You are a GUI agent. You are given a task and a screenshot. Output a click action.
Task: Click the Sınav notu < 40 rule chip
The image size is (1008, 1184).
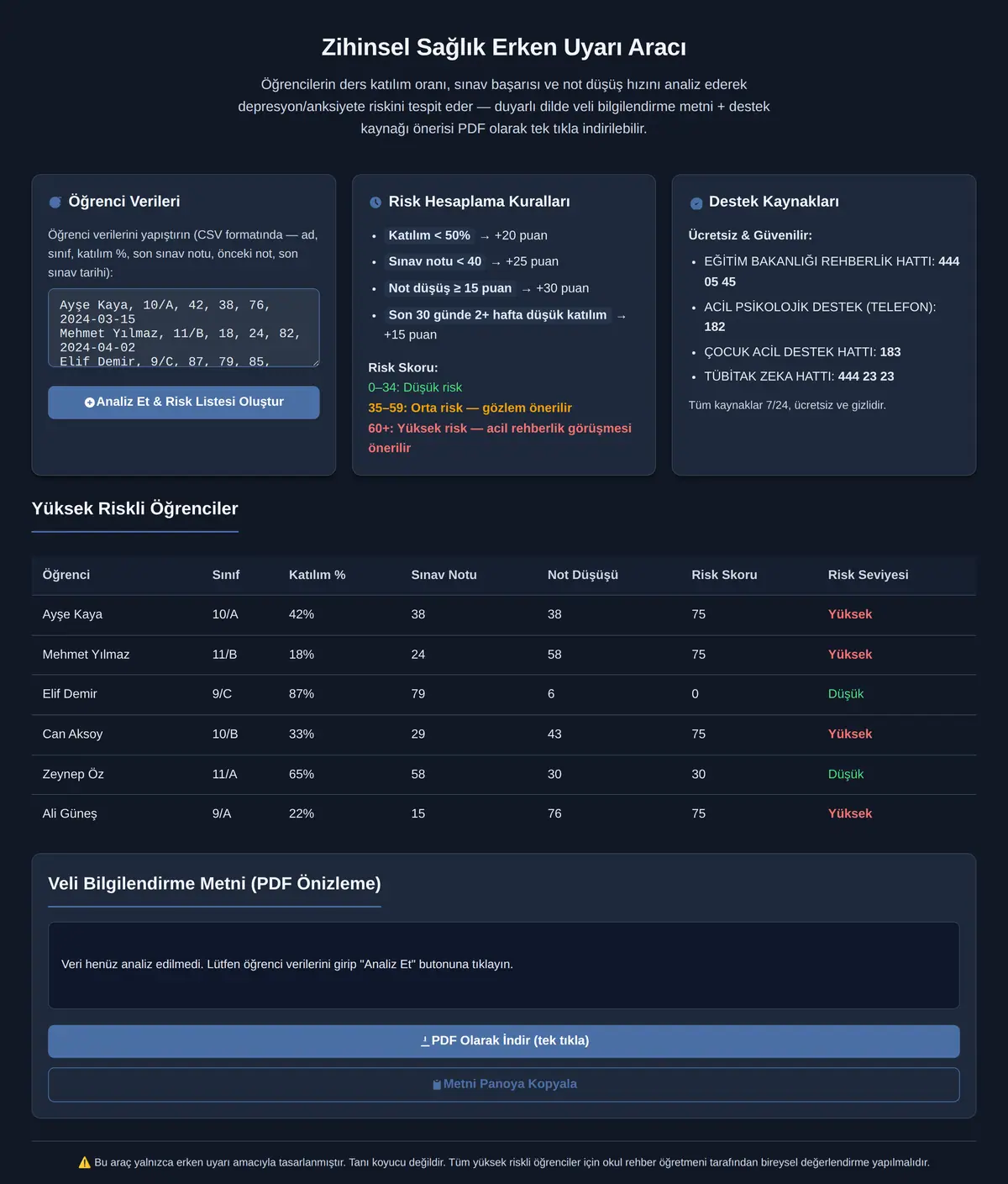pos(435,261)
